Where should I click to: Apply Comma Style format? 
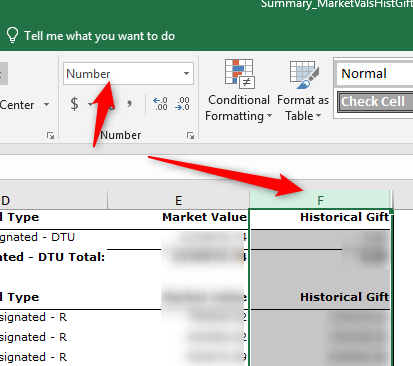point(129,104)
